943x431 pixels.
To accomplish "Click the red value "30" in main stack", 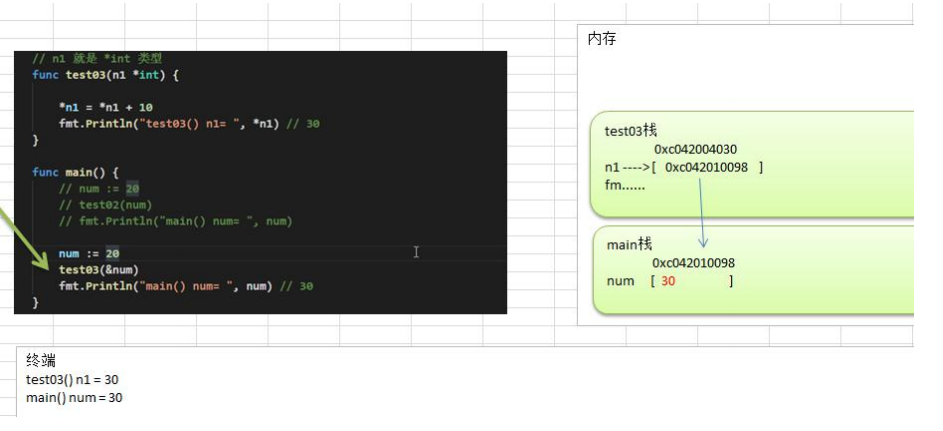I will pyautogui.click(x=668, y=281).
